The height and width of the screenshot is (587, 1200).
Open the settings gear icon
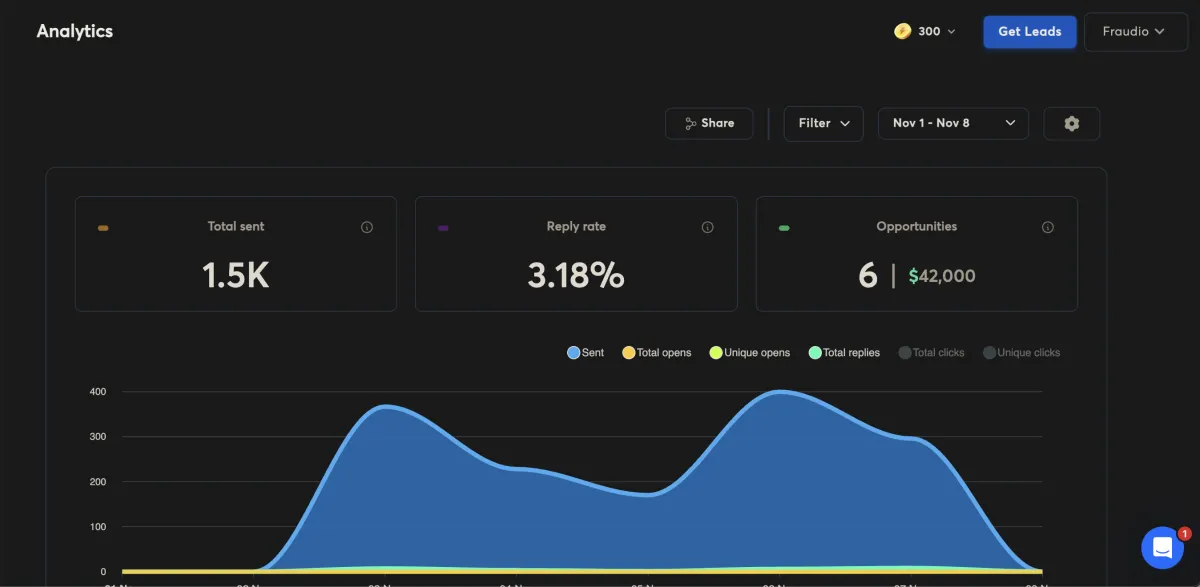tap(1072, 123)
